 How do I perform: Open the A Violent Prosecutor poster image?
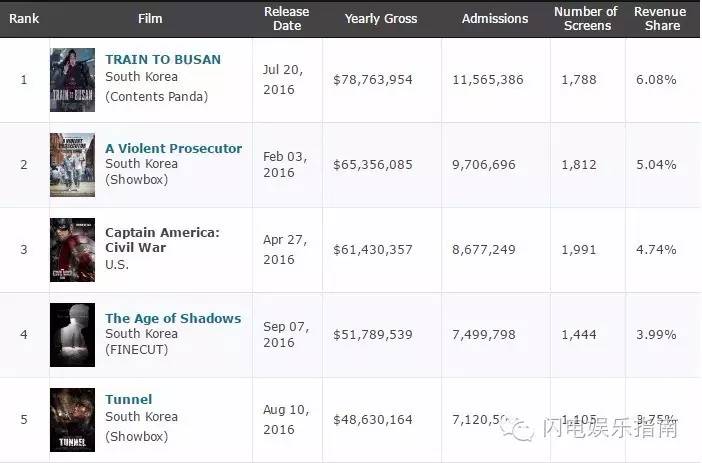72,165
